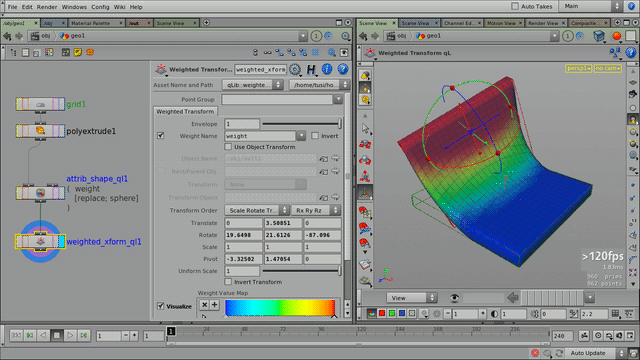640x360 pixels.
Task: Open the /home/tusi asset path dropdown
Action: (x=319, y=84)
